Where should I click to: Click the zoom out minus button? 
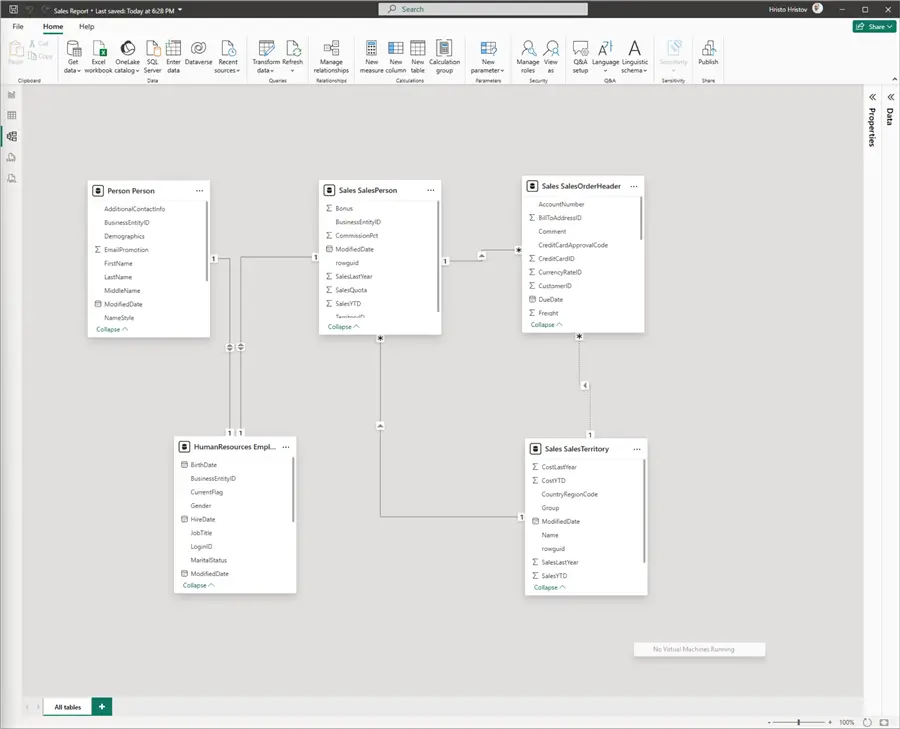click(769, 722)
